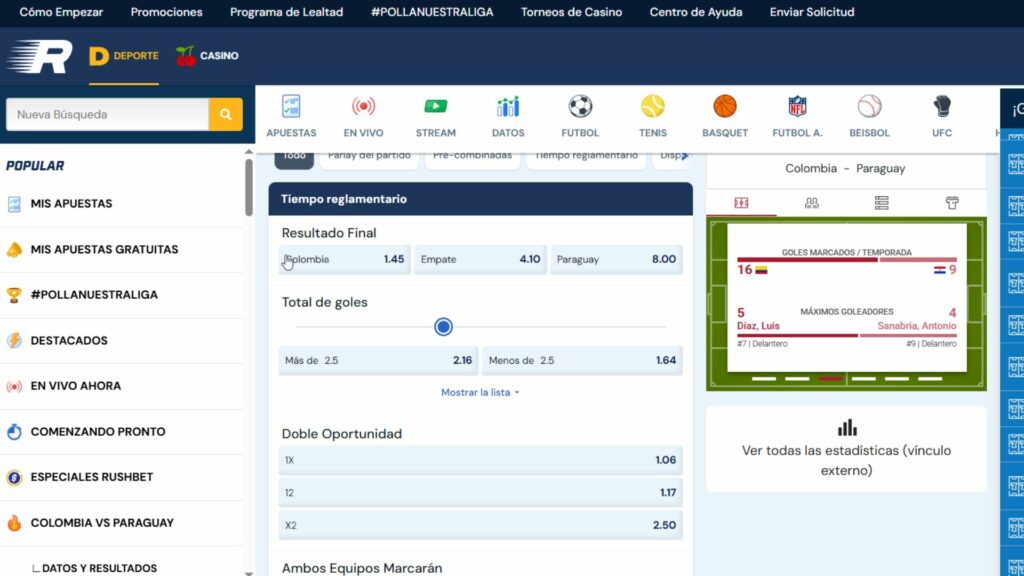Click the stats carousel active red indicator
1024x576 pixels.
(830, 378)
